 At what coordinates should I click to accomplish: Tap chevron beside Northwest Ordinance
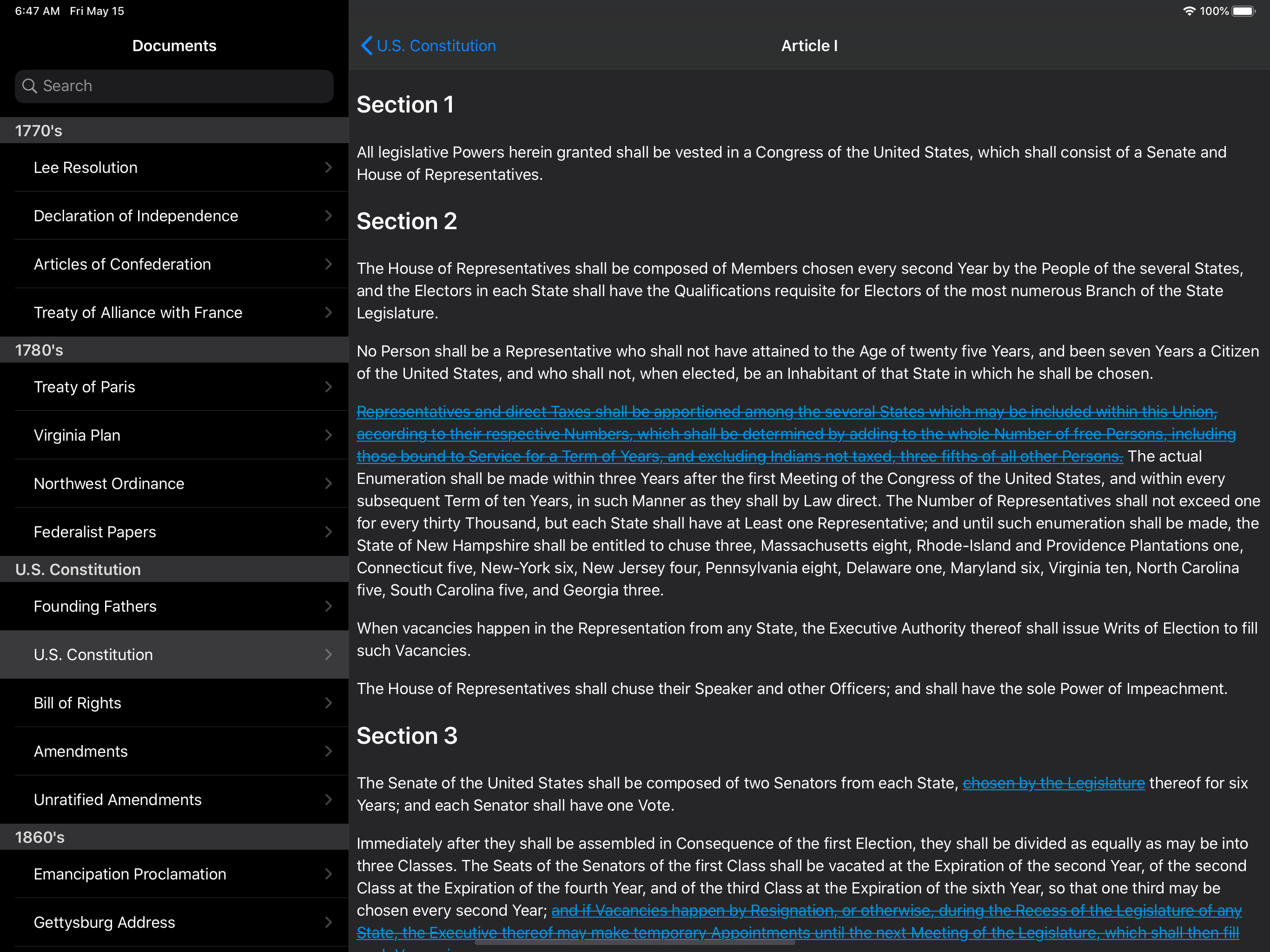tap(328, 483)
